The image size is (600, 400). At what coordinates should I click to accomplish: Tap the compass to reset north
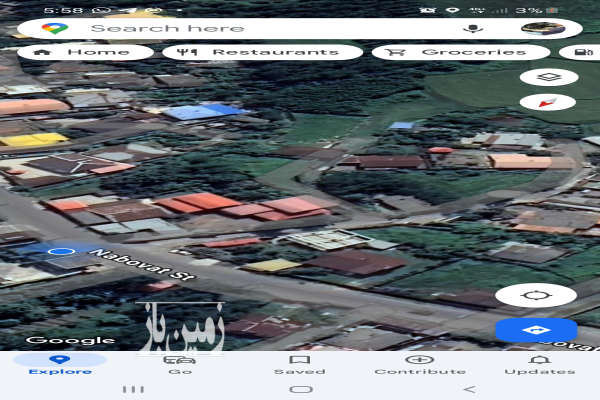point(548,102)
